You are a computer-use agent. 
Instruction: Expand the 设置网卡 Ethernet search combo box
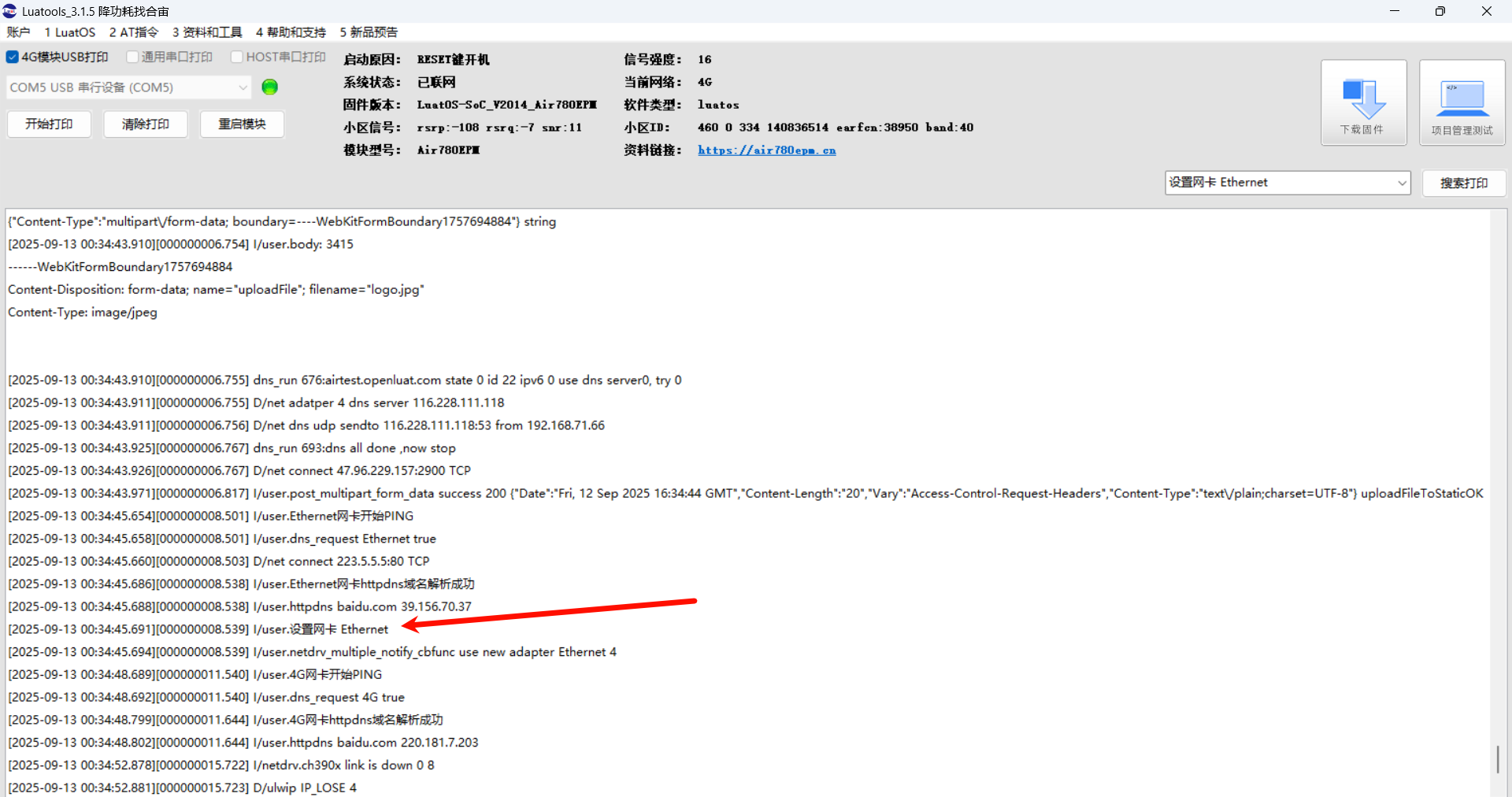point(1402,183)
